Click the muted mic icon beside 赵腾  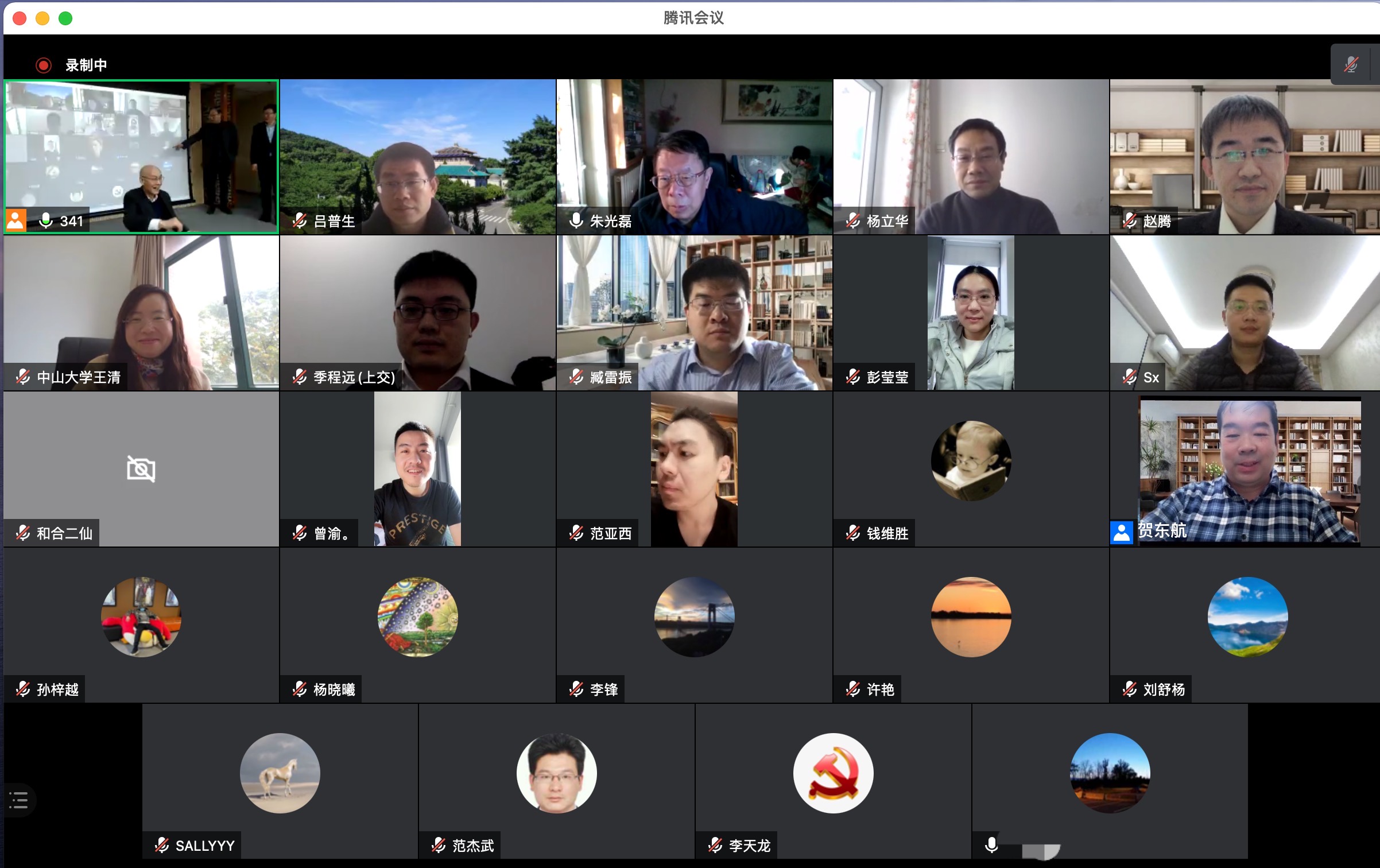tap(1130, 220)
